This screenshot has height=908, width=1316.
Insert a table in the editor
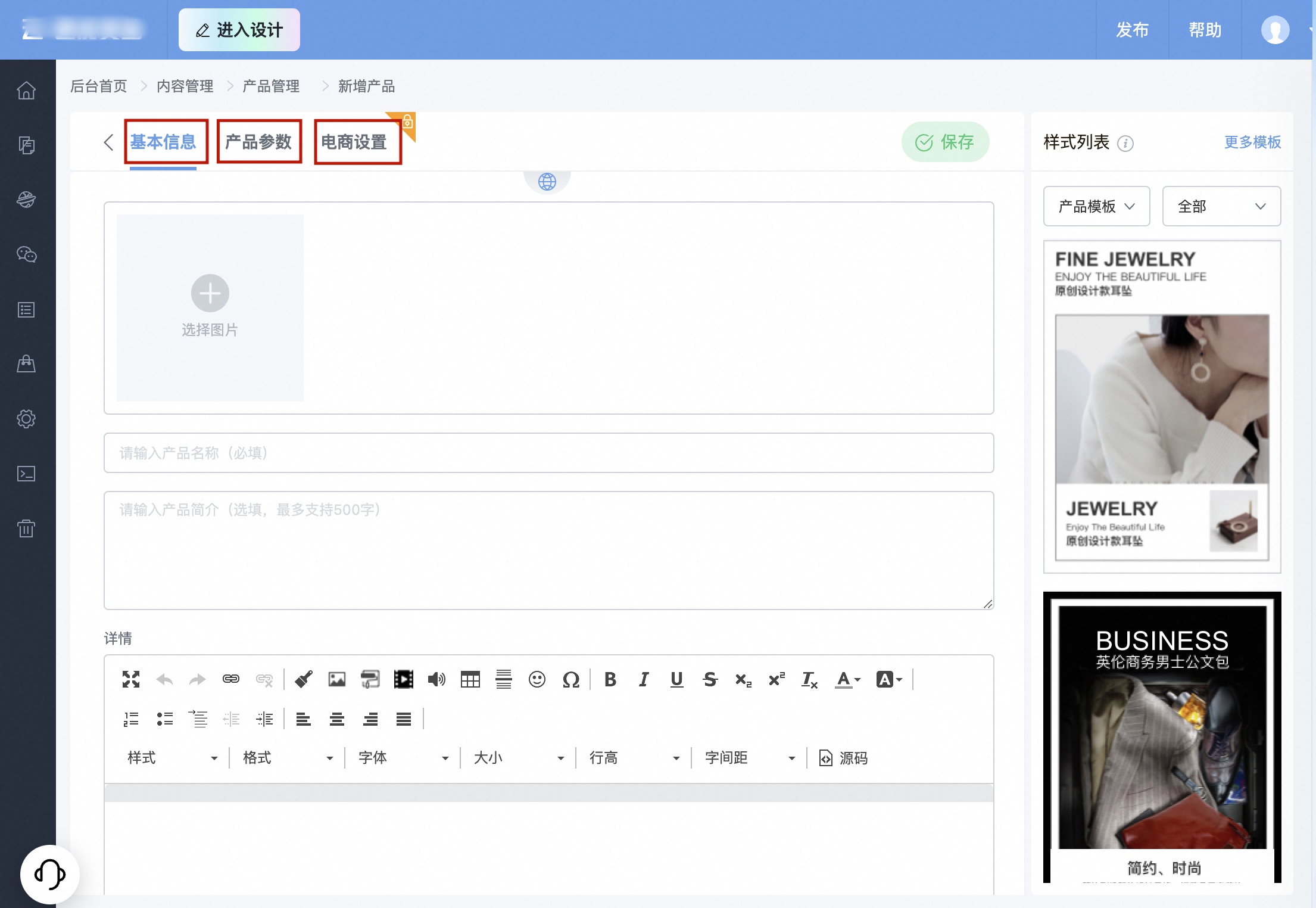tap(470, 679)
